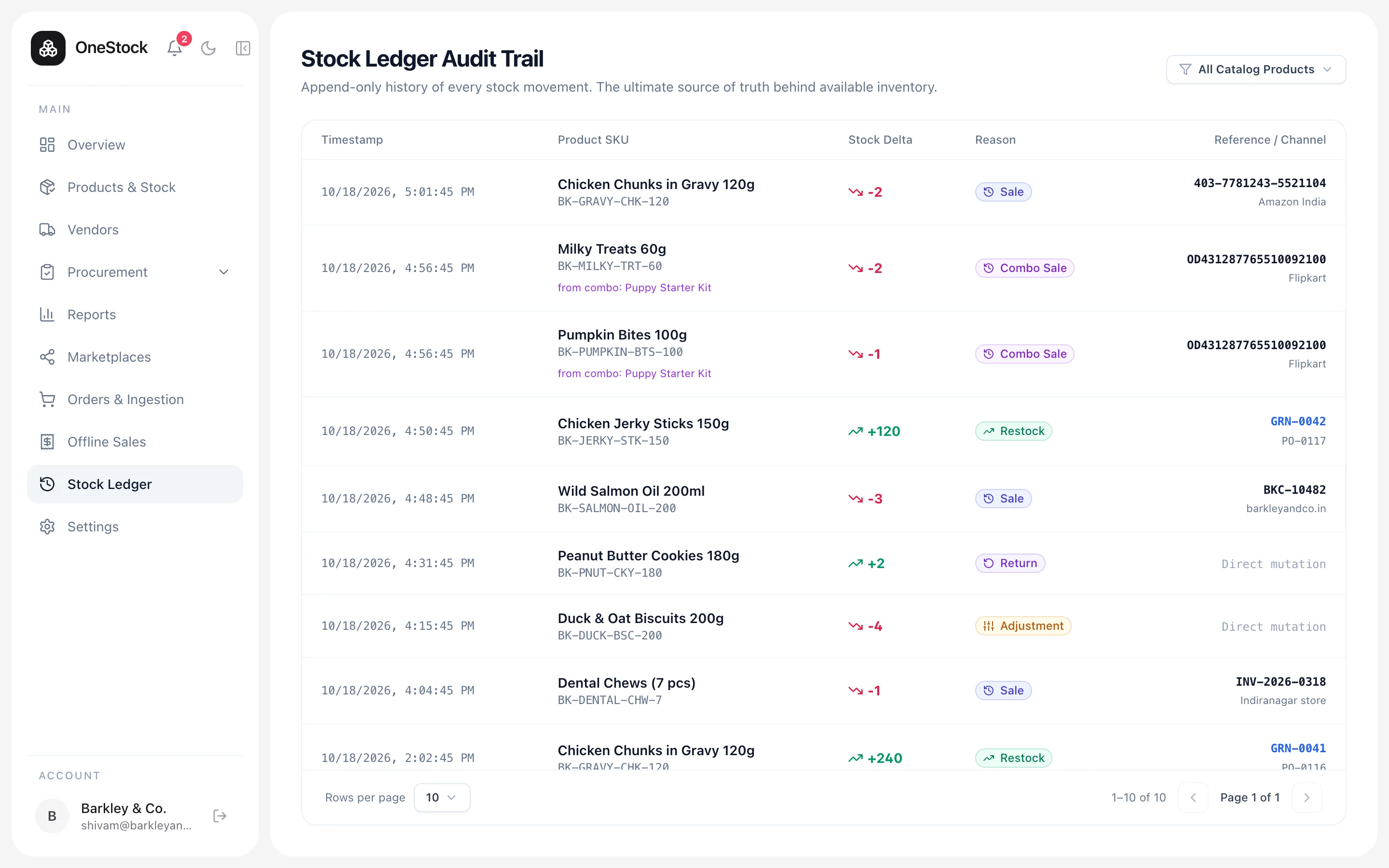The image size is (1389, 868).
Task: Click Pumpkin Bites 100g product name
Action: tap(622, 335)
